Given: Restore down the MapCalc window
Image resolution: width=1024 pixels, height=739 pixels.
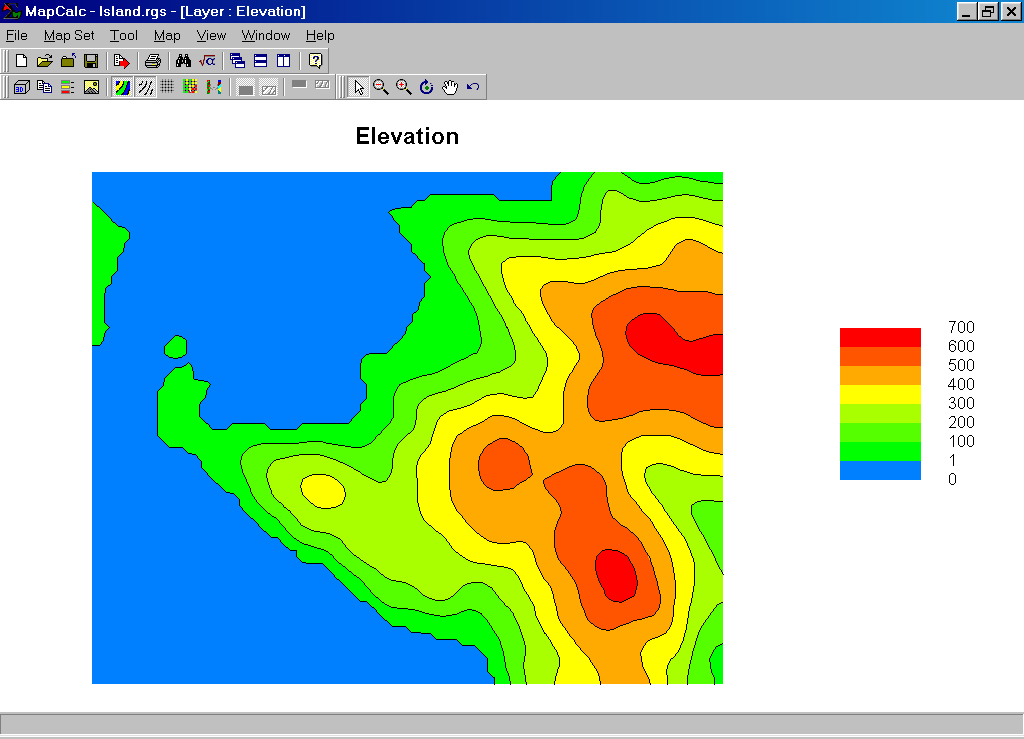Looking at the screenshot, I should (x=989, y=11).
